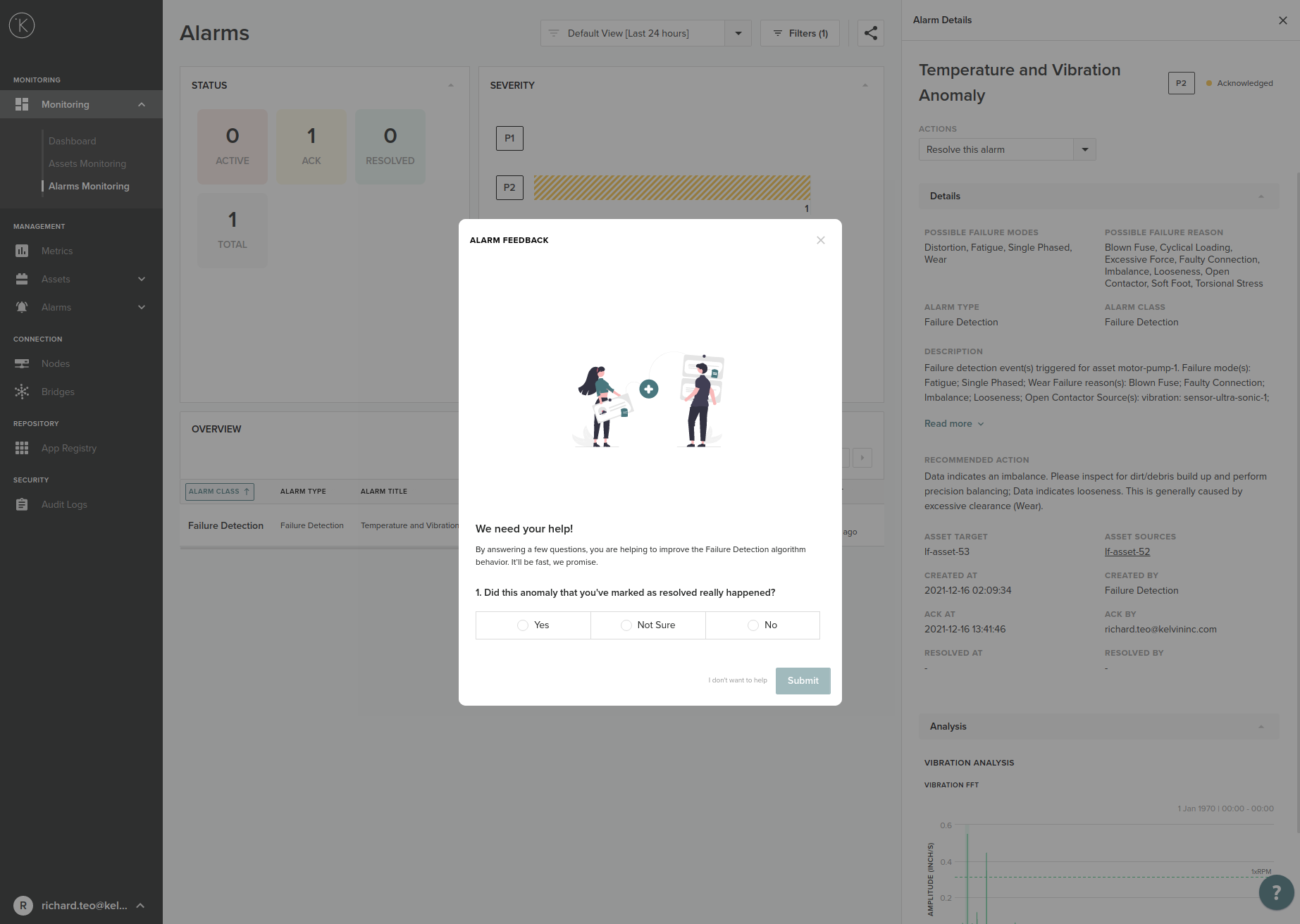Close the Alarm Feedback dialog

pyautogui.click(x=821, y=240)
